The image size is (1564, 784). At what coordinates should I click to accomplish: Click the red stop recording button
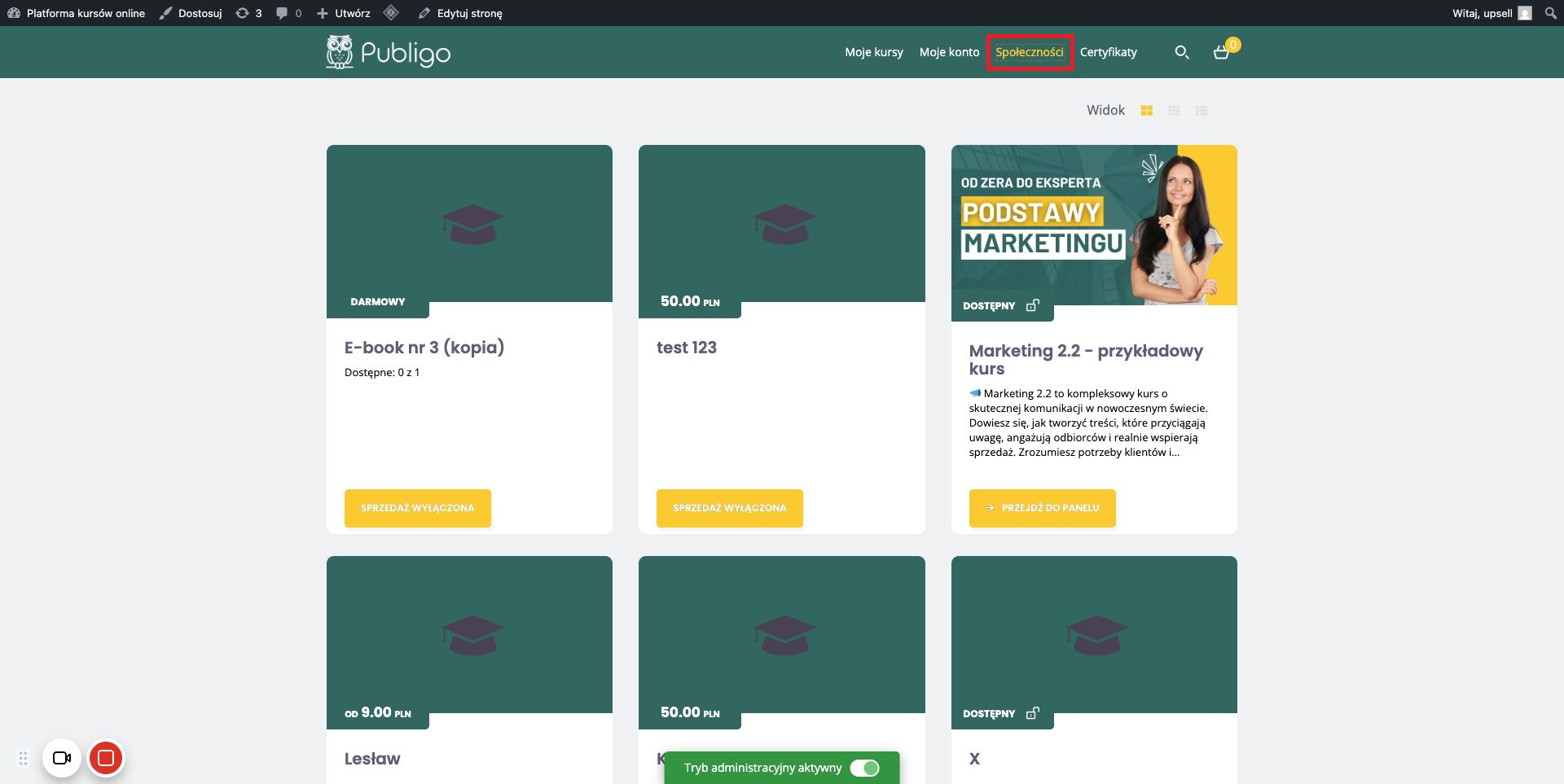(106, 758)
